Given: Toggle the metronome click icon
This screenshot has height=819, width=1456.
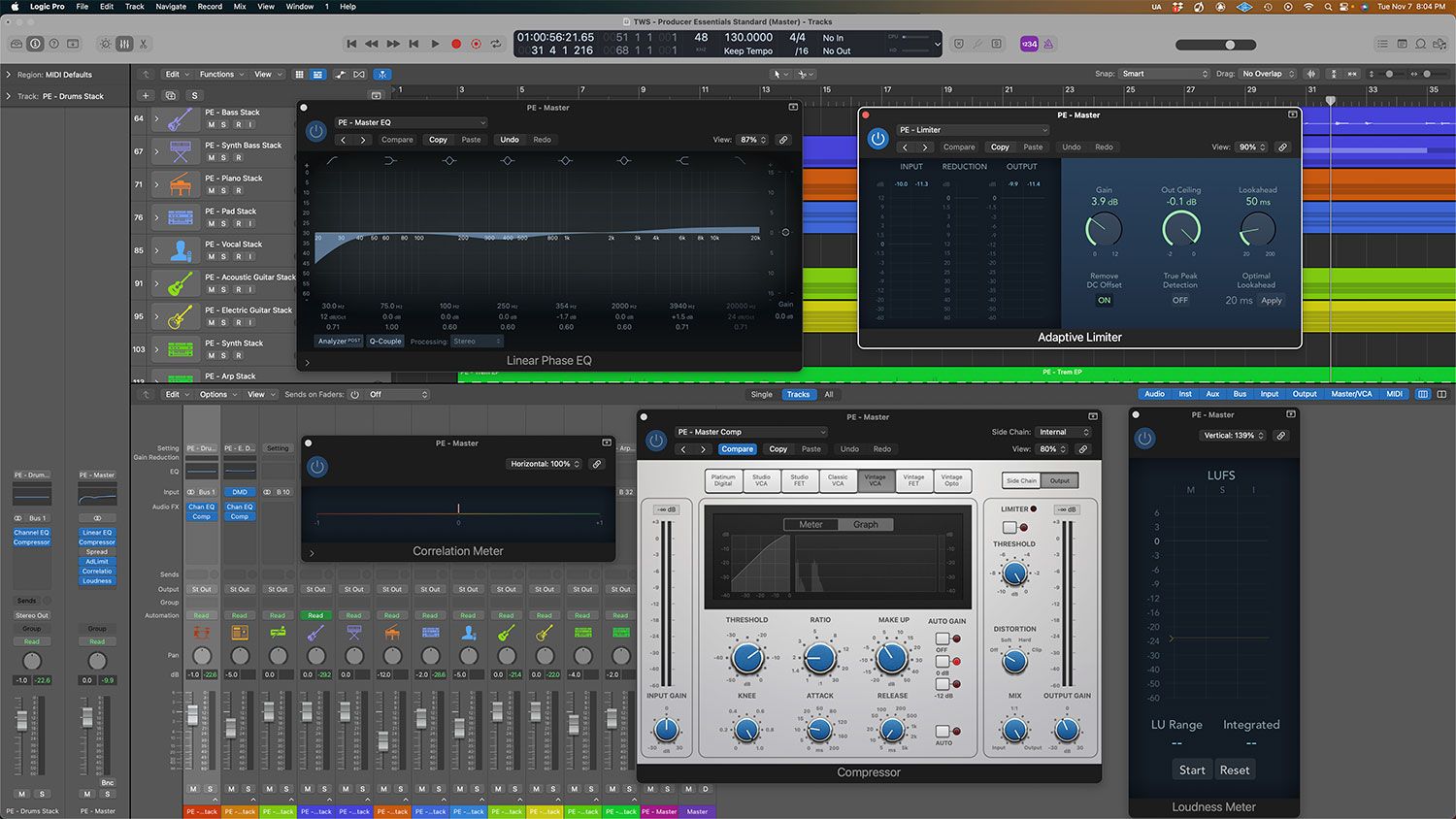Looking at the screenshot, I should pos(1048,44).
